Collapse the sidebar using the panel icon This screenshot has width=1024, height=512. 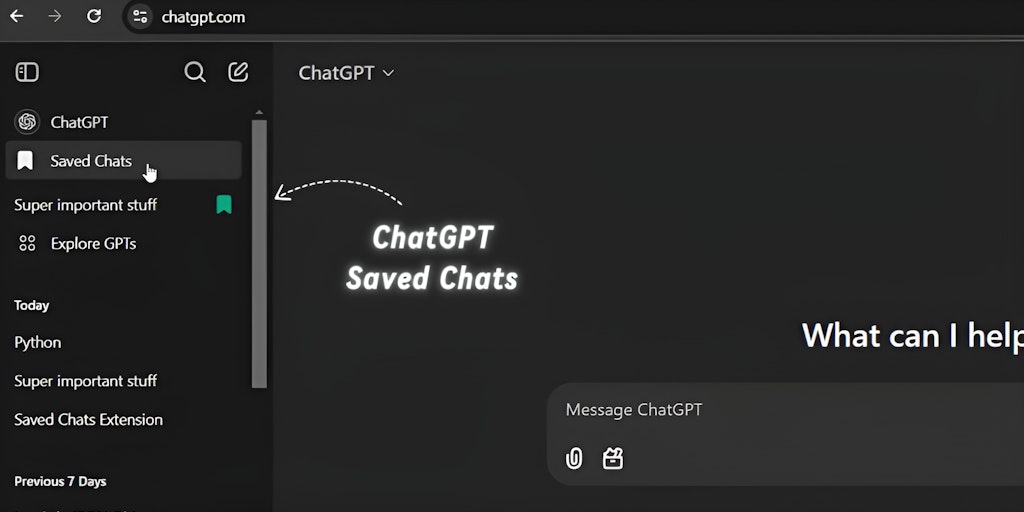[x=27, y=72]
